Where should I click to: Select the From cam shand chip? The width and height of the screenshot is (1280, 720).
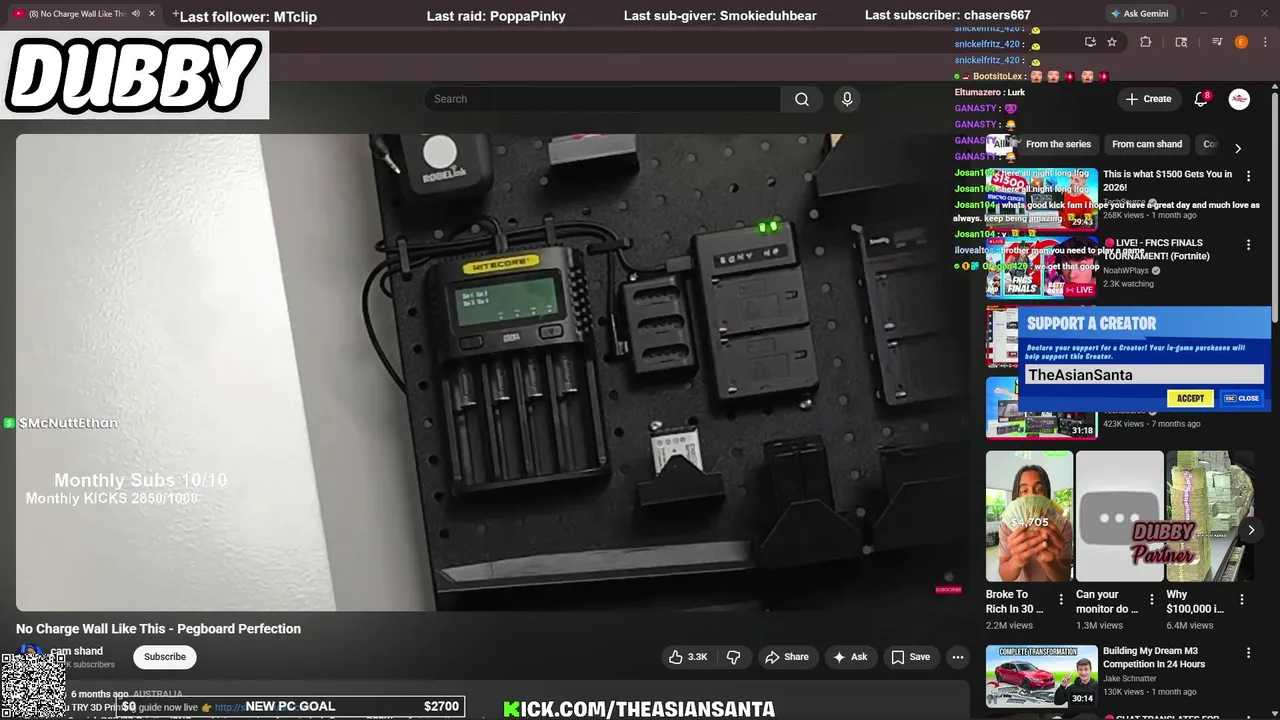click(1147, 144)
